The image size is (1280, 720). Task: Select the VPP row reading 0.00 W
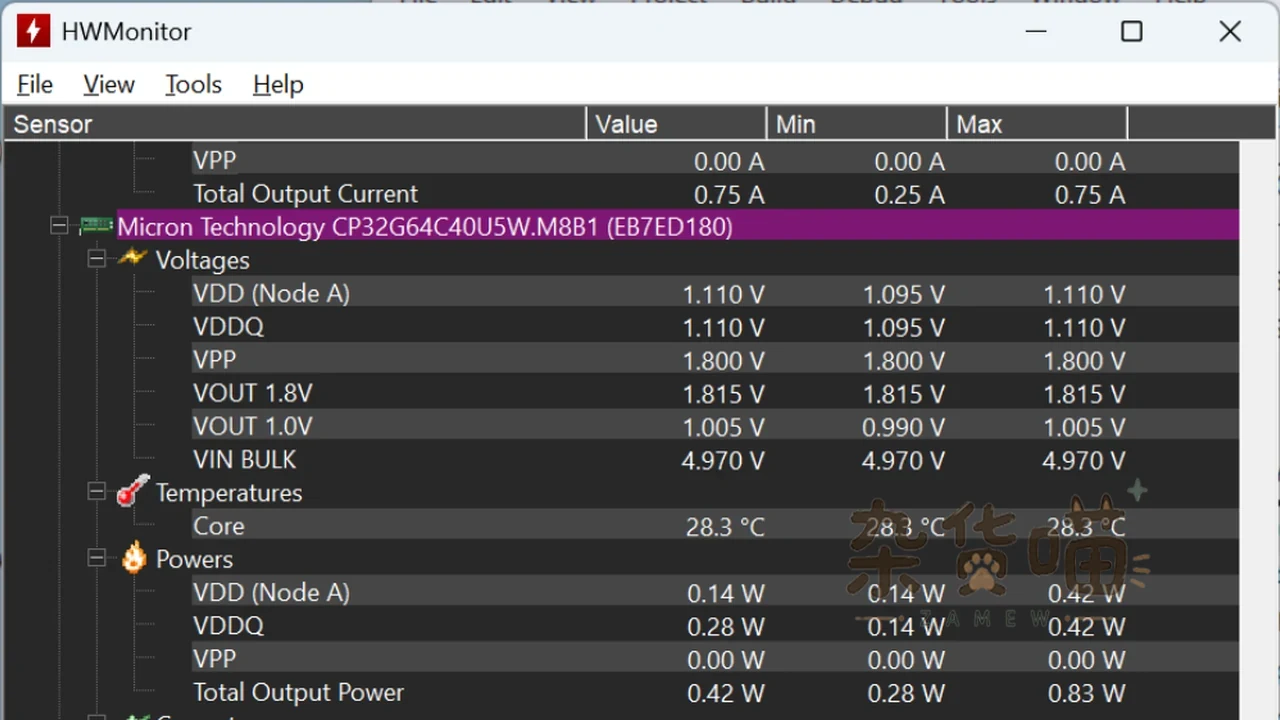coord(715,659)
